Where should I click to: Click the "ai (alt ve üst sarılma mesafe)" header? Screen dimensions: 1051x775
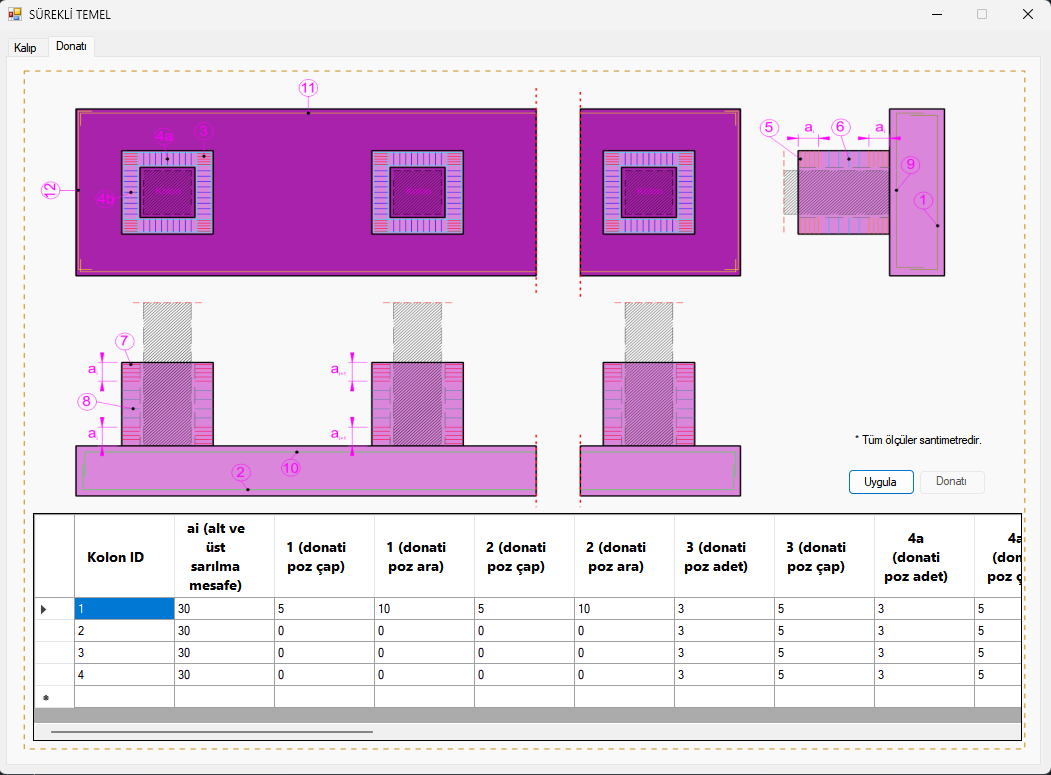point(224,556)
